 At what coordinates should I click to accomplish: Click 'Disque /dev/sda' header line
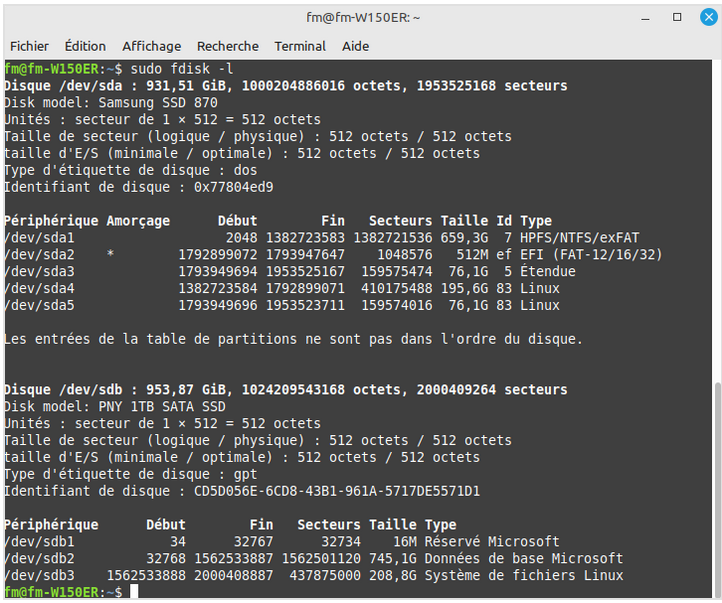click(x=285, y=86)
